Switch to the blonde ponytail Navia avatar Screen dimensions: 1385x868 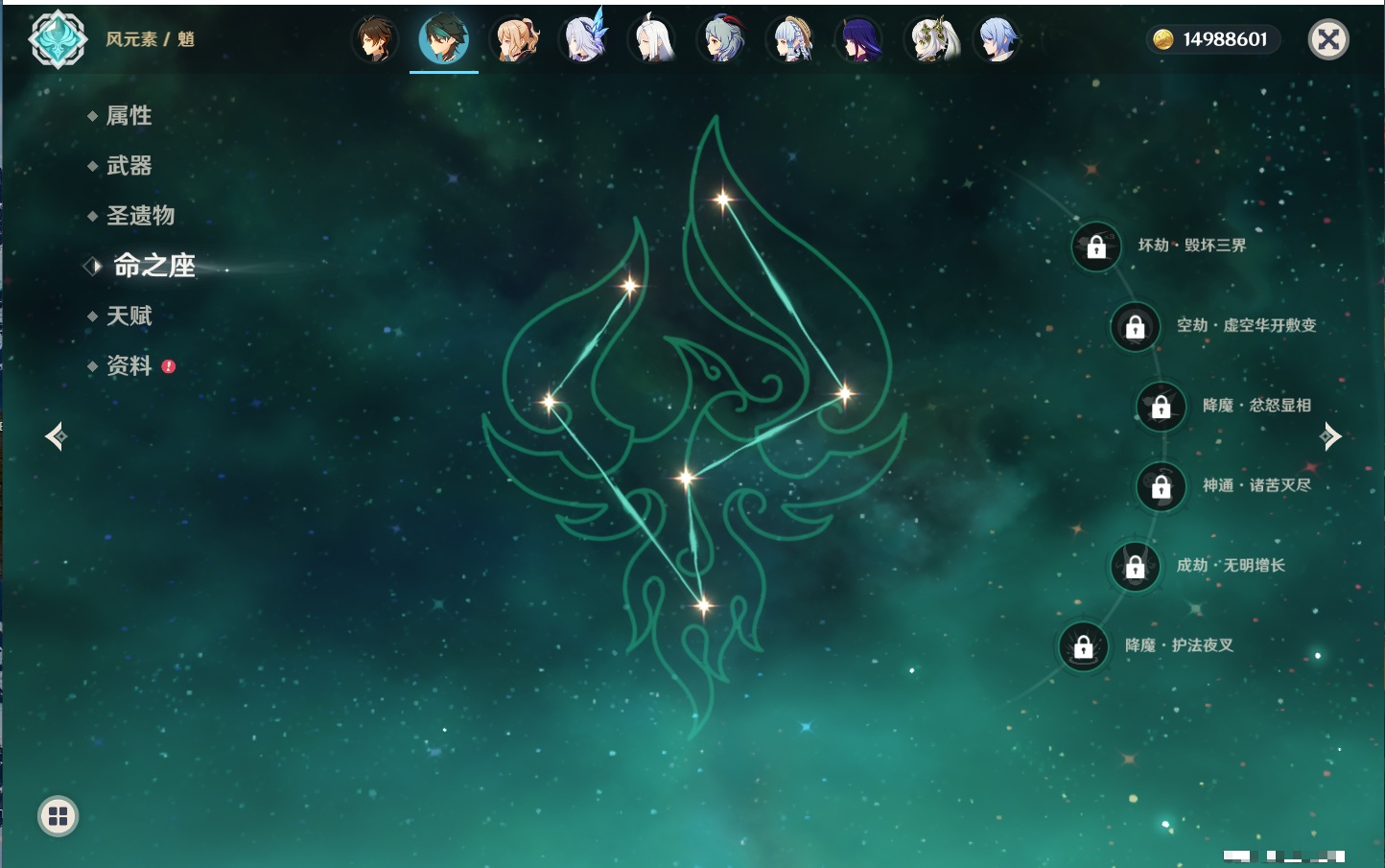coord(514,39)
